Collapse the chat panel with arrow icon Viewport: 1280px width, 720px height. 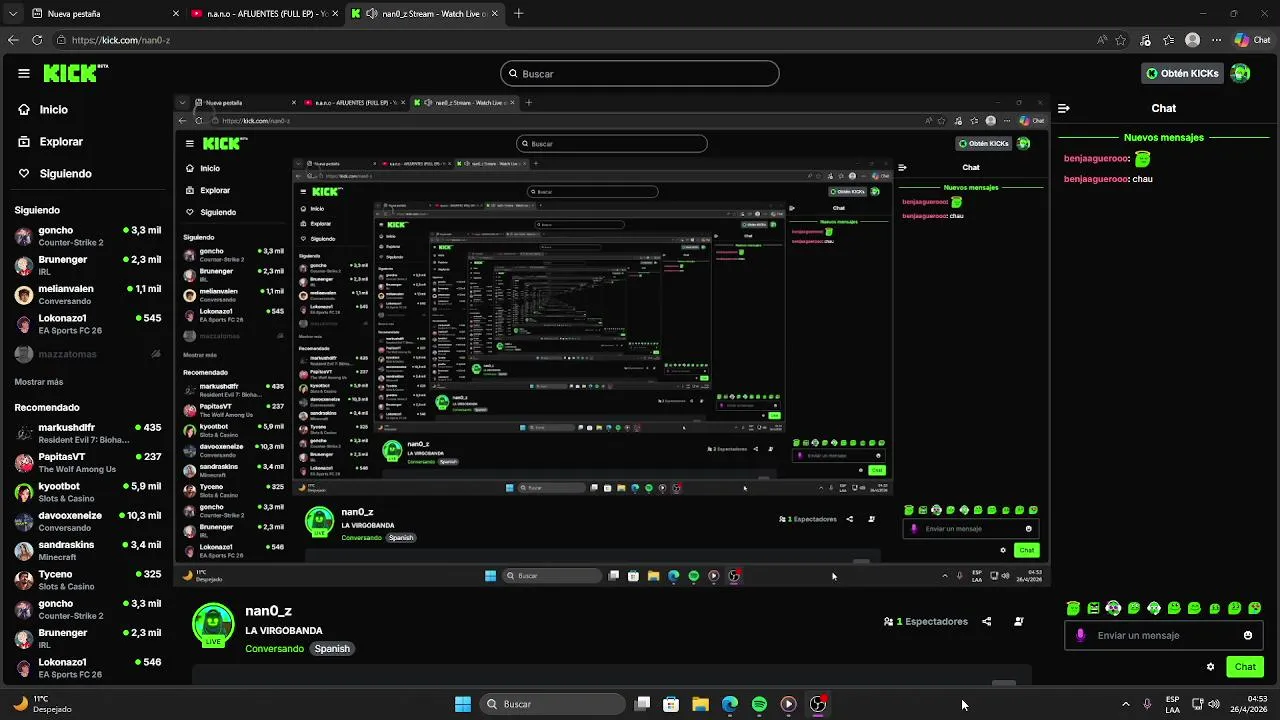tap(1064, 108)
